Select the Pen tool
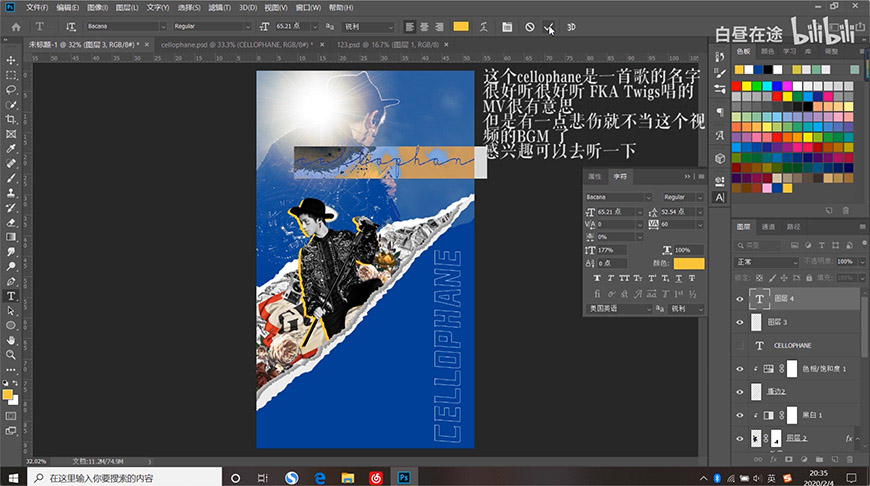This screenshot has height=486, width=870. coord(11,281)
